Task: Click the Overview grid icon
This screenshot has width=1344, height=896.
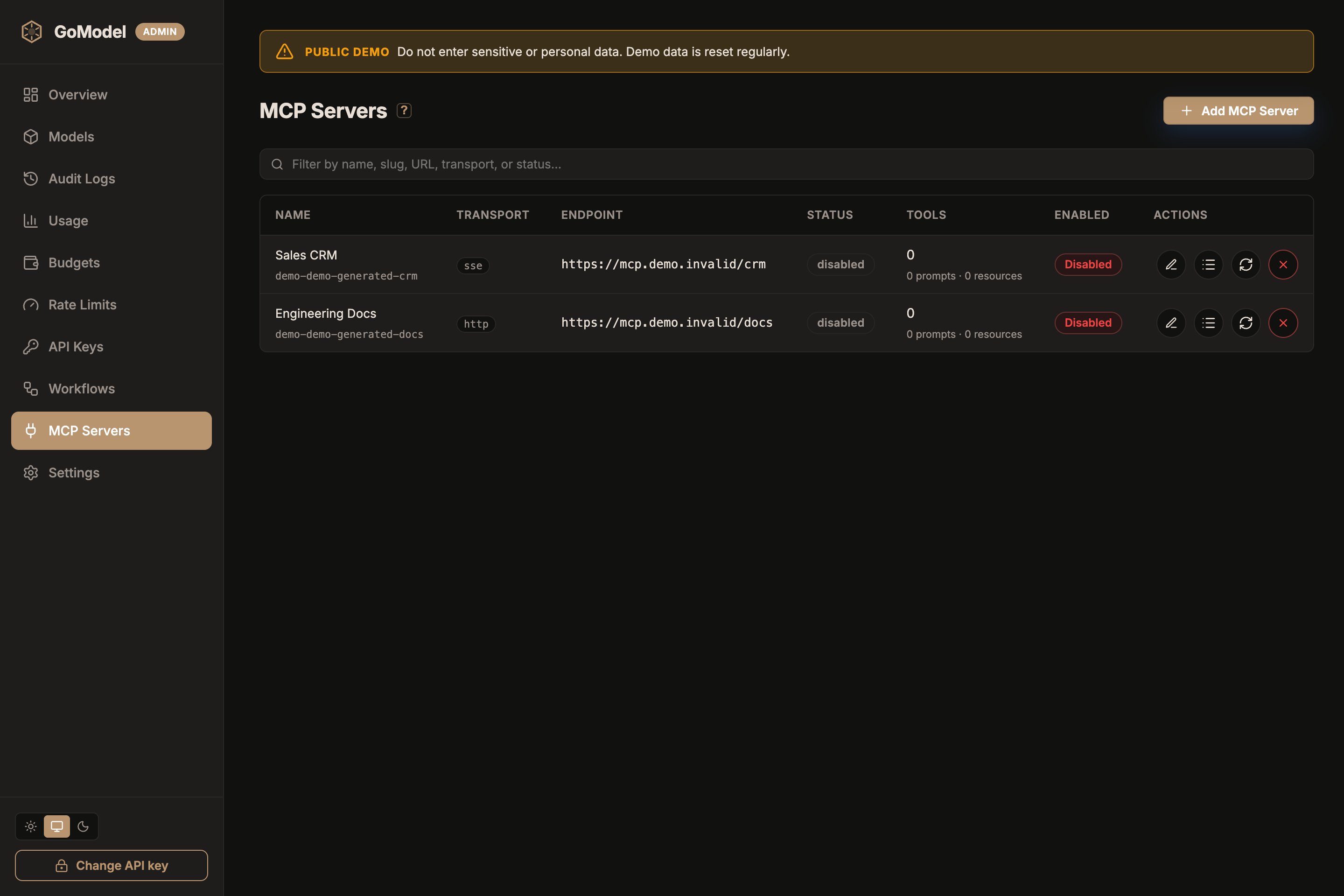Action: pos(31,95)
